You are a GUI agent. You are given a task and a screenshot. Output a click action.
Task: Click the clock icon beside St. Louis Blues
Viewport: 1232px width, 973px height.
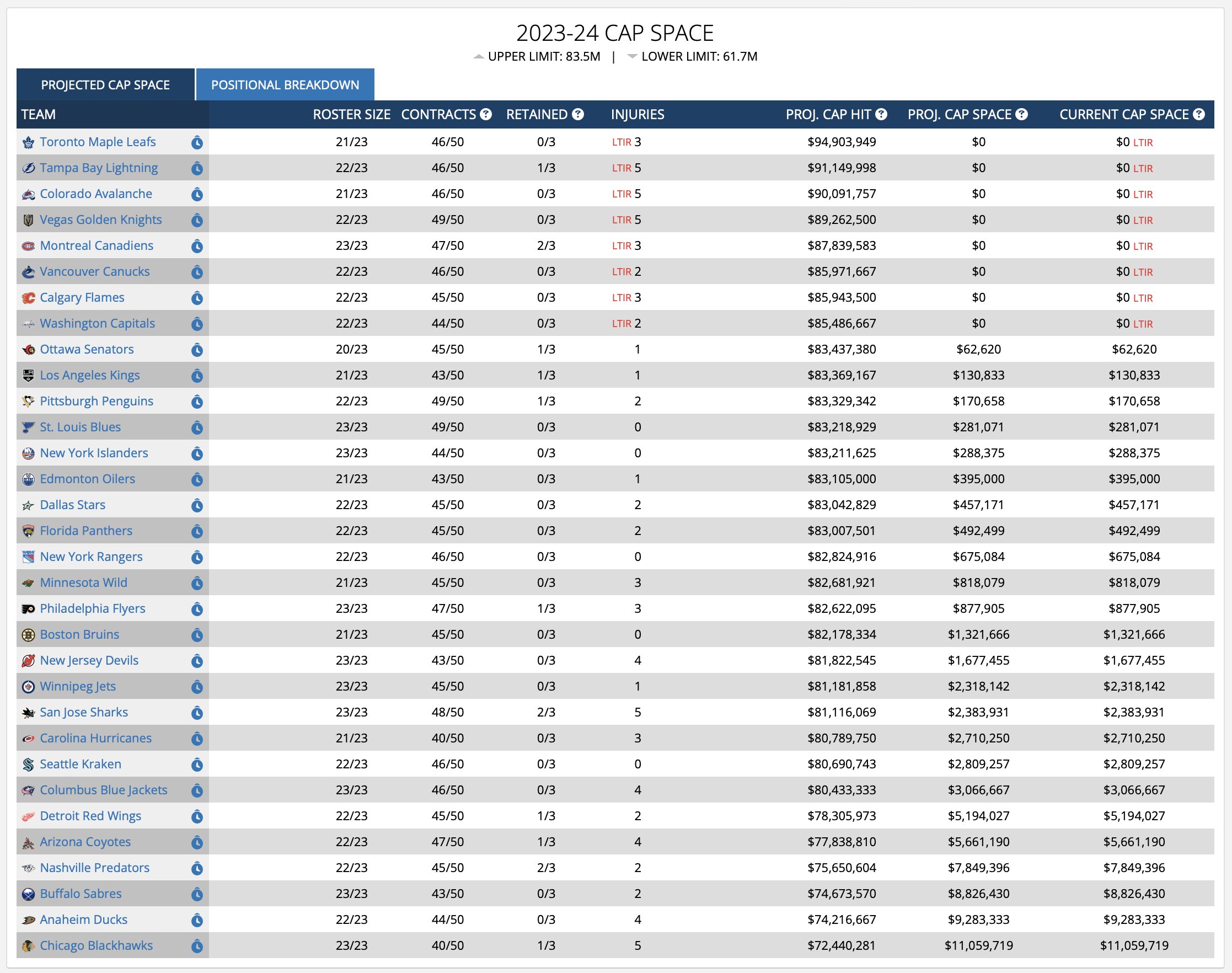click(197, 427)
